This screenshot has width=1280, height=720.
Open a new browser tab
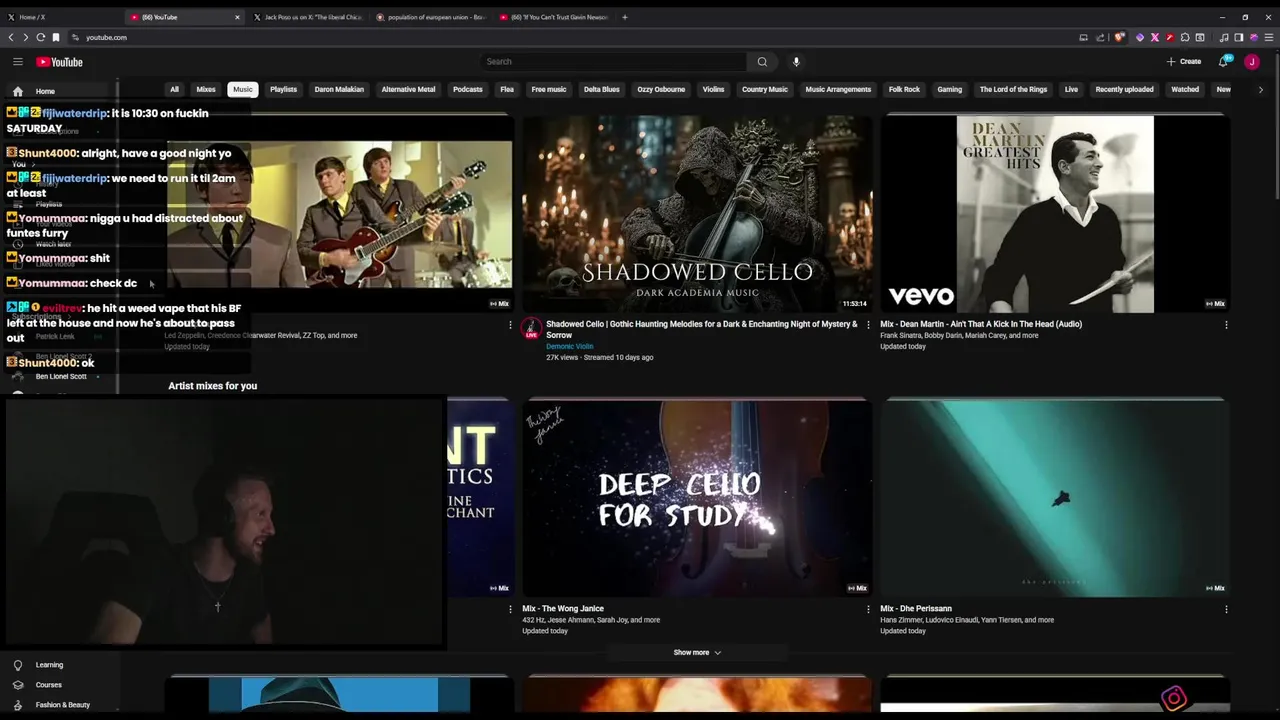click(625, 17)
